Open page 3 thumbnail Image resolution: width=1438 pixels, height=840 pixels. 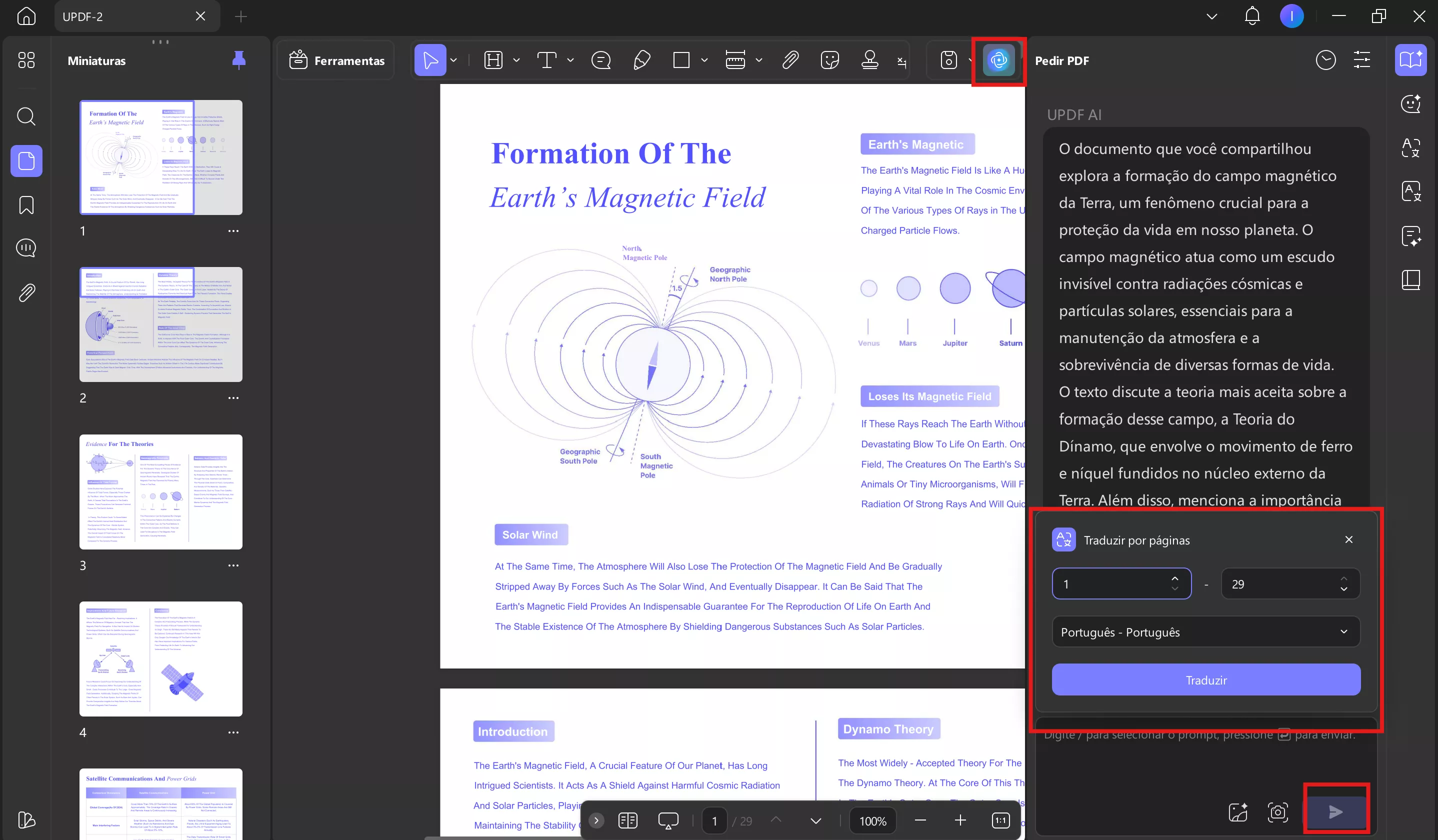click(161, 491)
